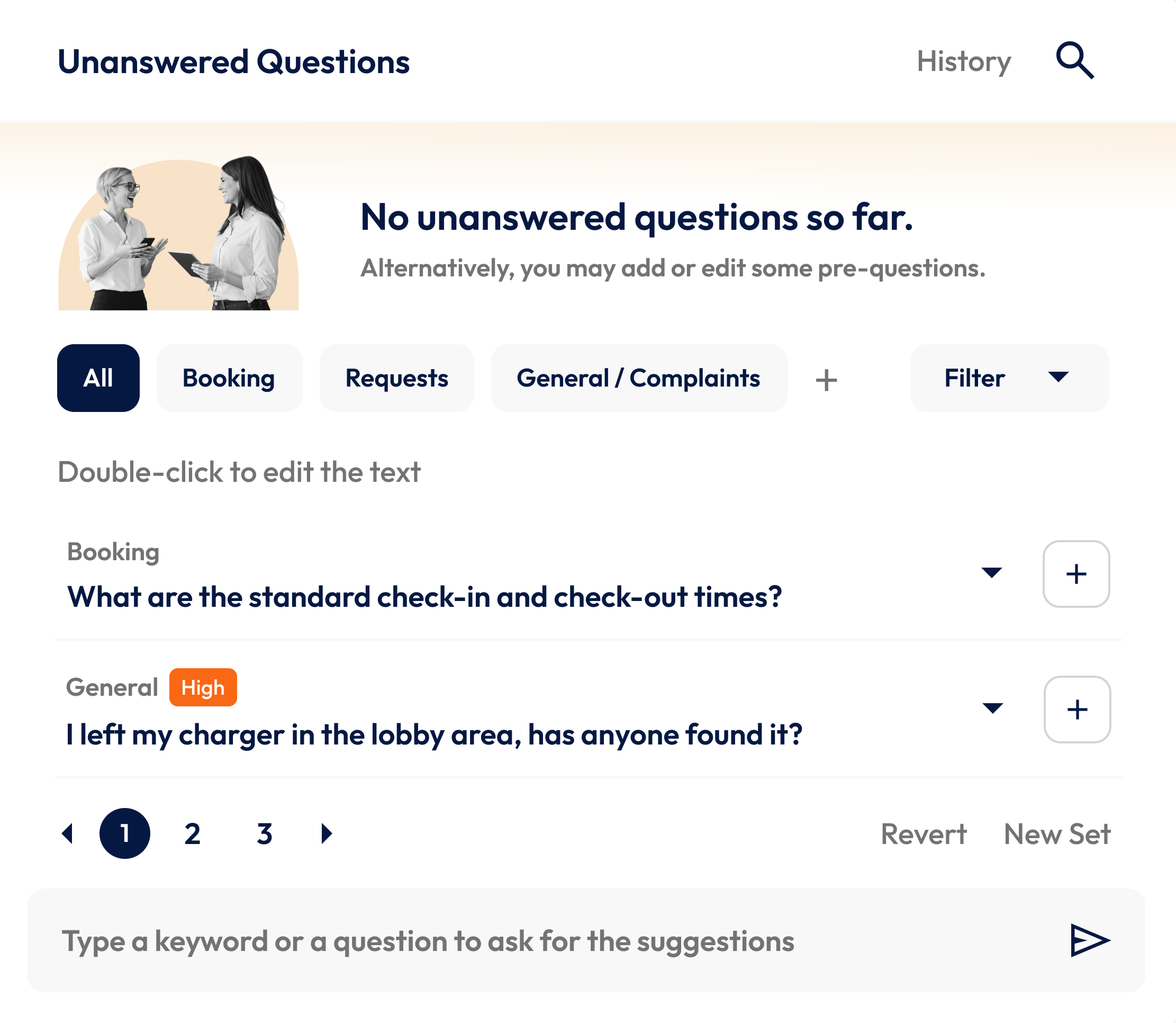The height and width of the screenshot is (1023, 1176).
Task: Expand the check-in times question
Action: point(992,572)
